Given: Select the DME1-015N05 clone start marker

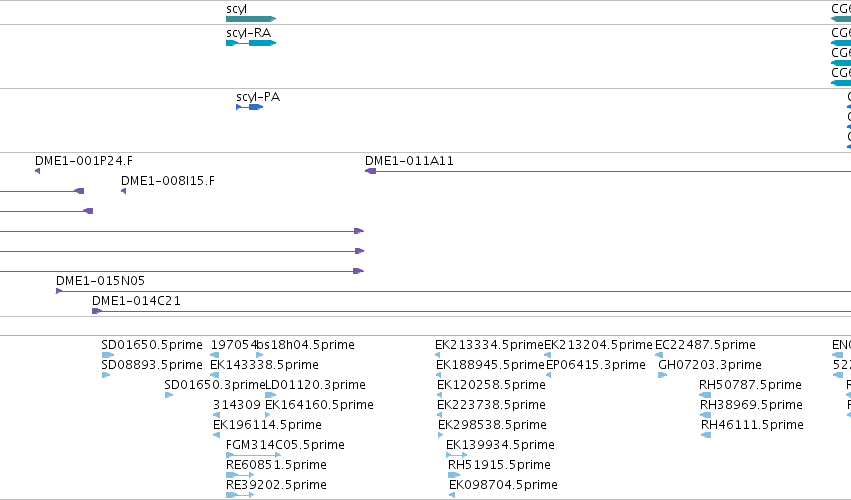Looking at the screenshot, I should click(x=59, y=292).
